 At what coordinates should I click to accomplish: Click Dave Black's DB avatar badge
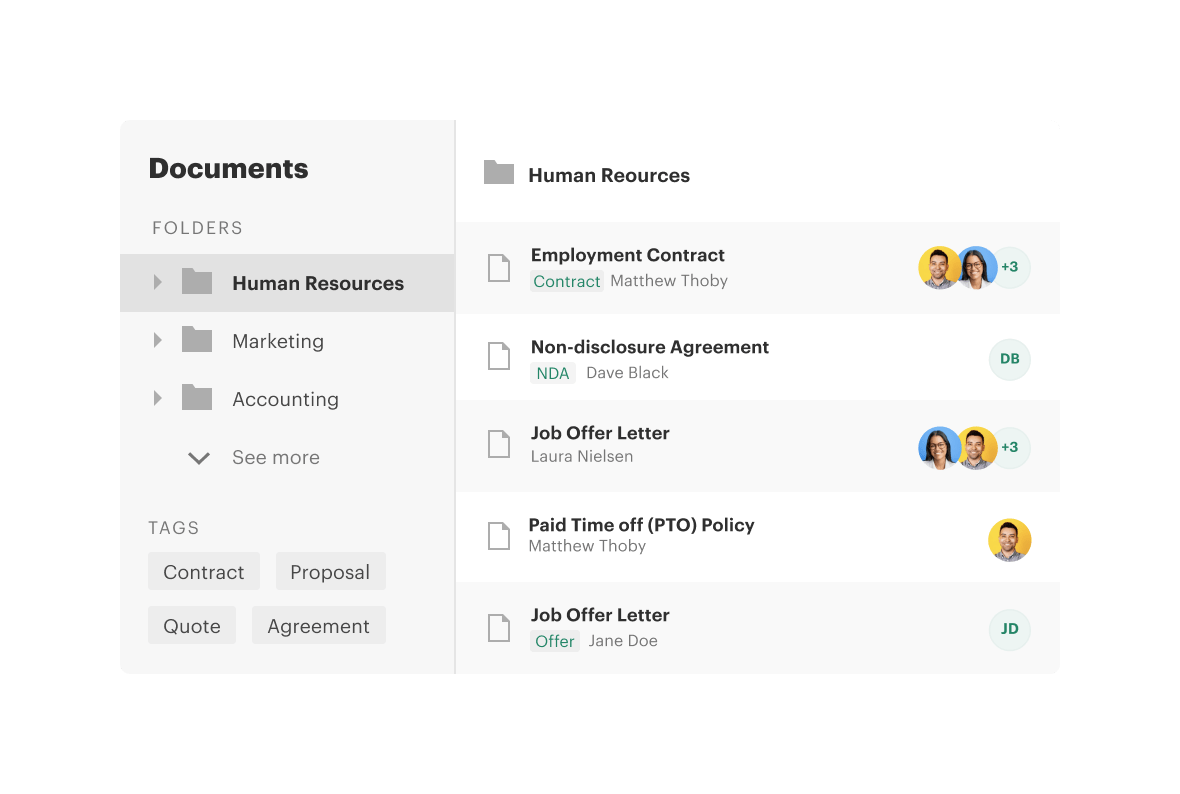[1009, 359]
